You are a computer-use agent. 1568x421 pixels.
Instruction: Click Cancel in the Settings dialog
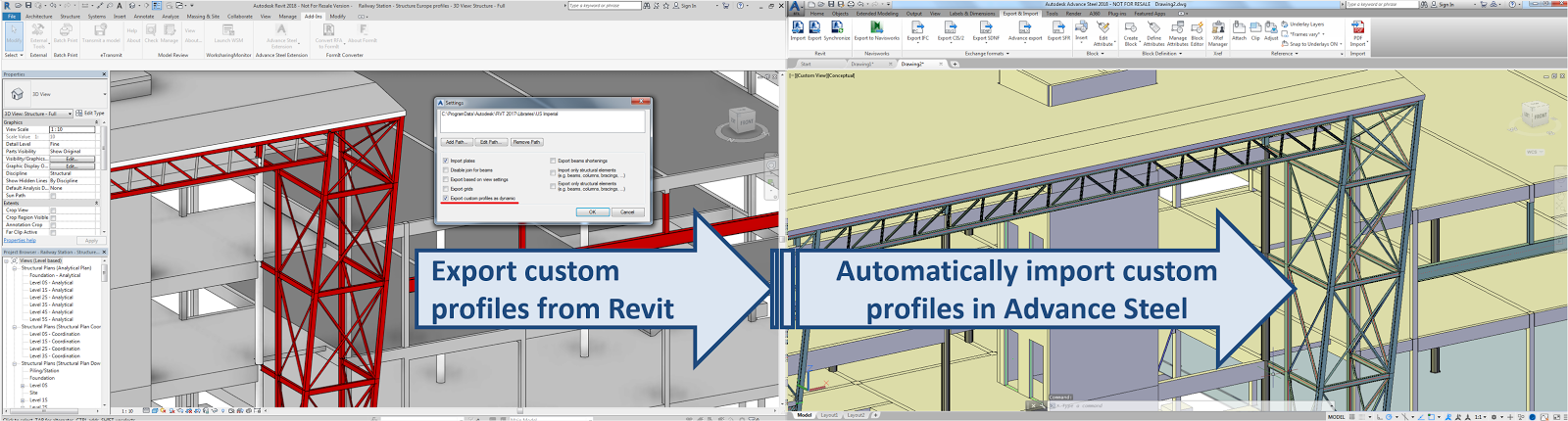point(627,211)
